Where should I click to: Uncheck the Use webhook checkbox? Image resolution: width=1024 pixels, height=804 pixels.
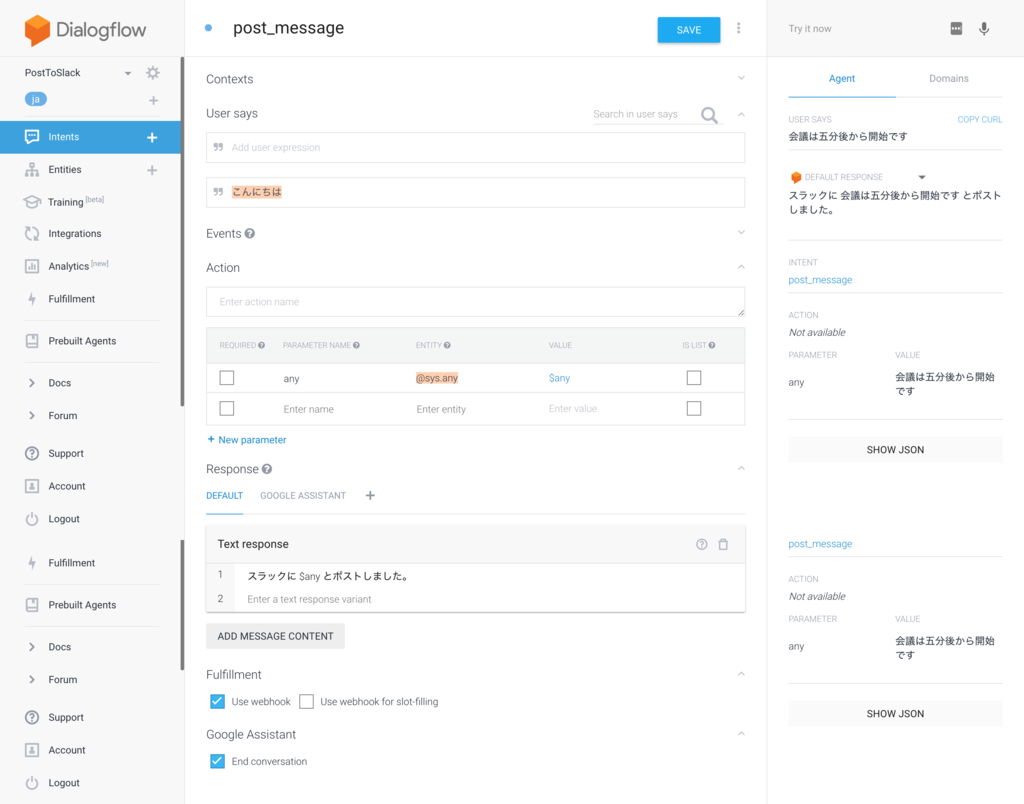pyautogui.click(x=217, y=701)
